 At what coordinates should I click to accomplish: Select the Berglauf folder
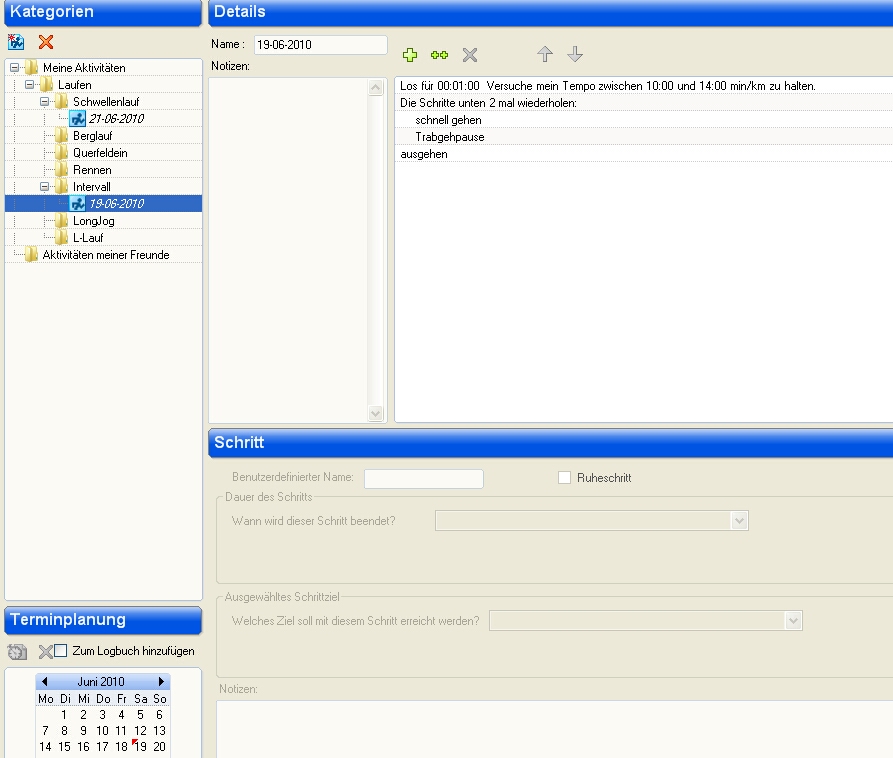(x=92, y=136)
